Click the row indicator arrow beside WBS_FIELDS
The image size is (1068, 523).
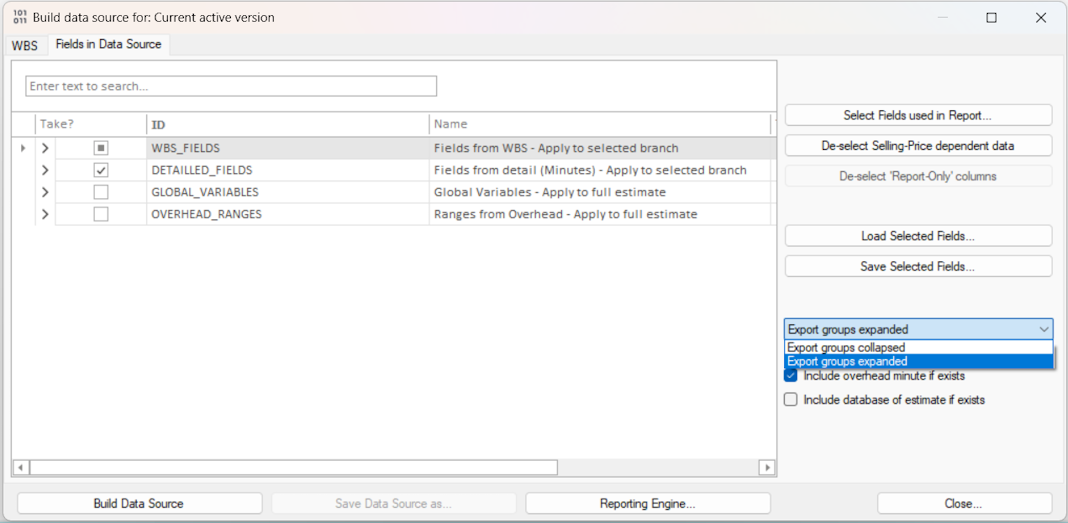pyautogui.click(x=25, y=148)
